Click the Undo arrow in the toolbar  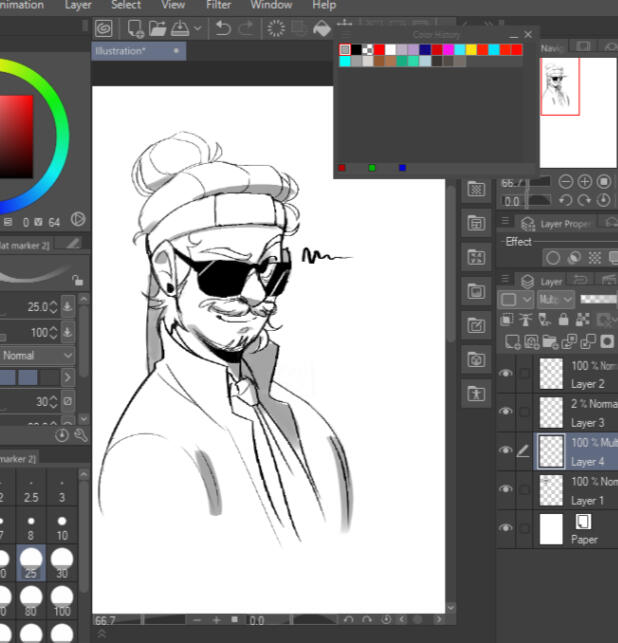click(x=222, y=28)
